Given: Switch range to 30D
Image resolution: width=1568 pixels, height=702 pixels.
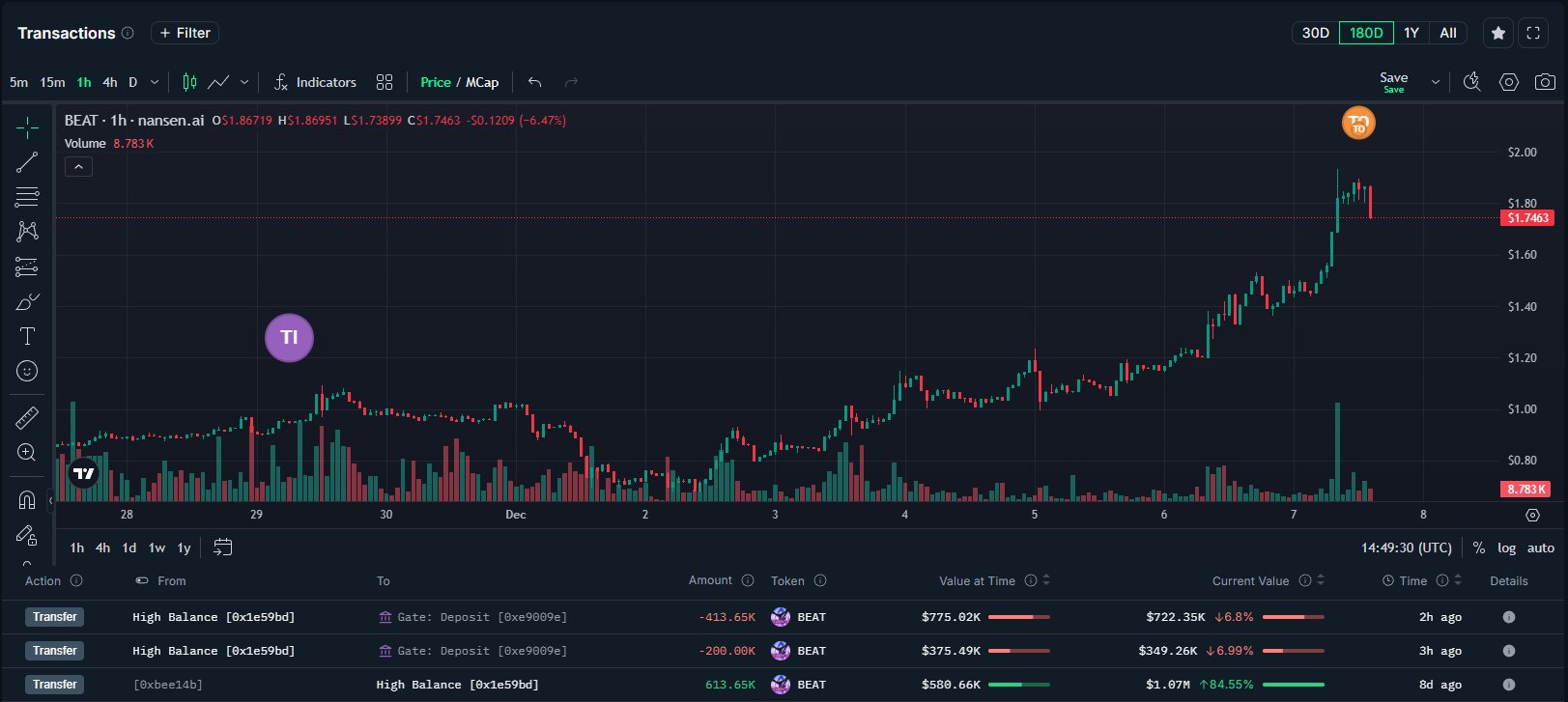Looking at the screenshot, I should pyautogui.click(x=1315, y=33).
